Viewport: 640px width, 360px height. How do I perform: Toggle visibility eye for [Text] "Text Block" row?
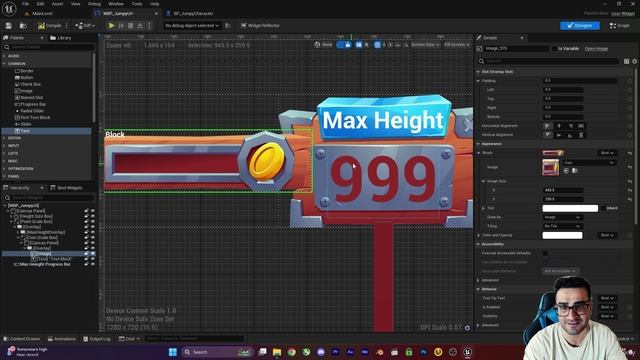point(93,259)
